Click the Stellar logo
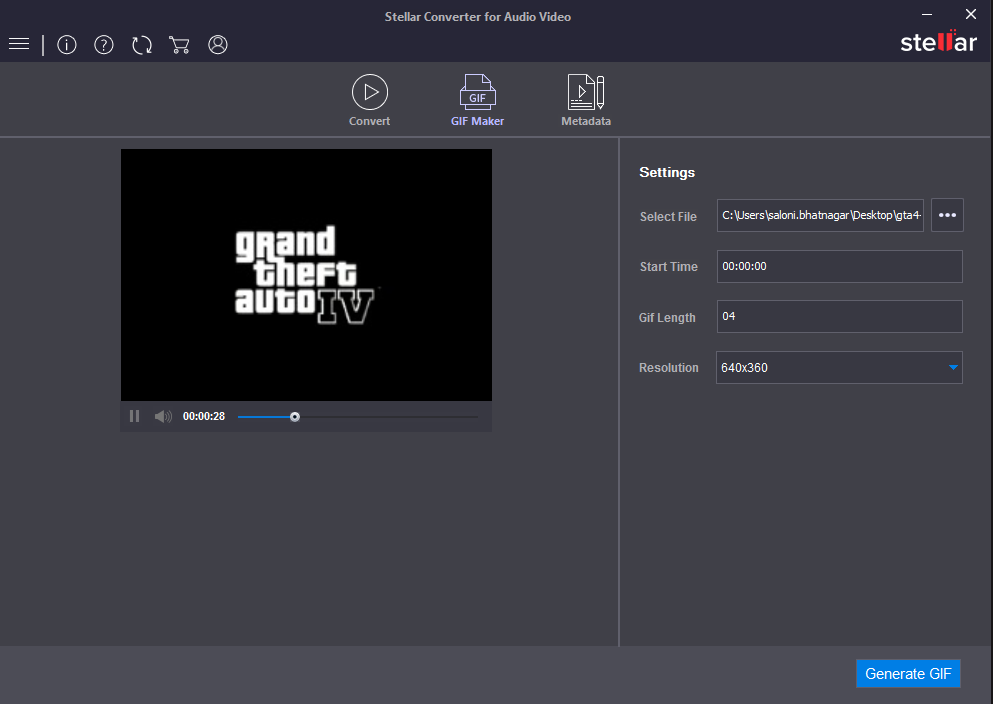The width and height of the screenshot is (993, 704). (x=939, y=41)
